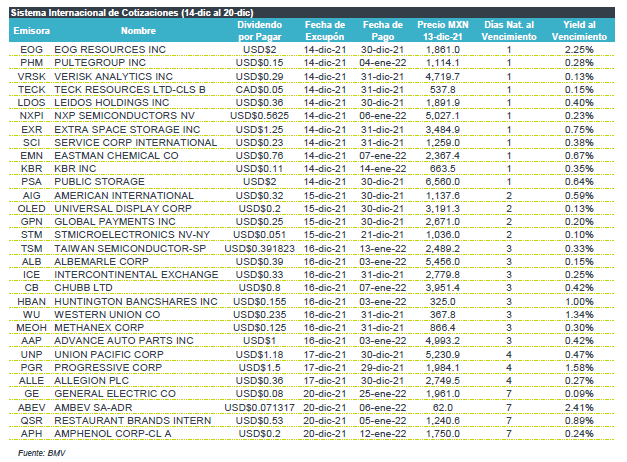Click 'PULTEGROUP INC' name cell
The image size is (627, 462).
point(100,63)
